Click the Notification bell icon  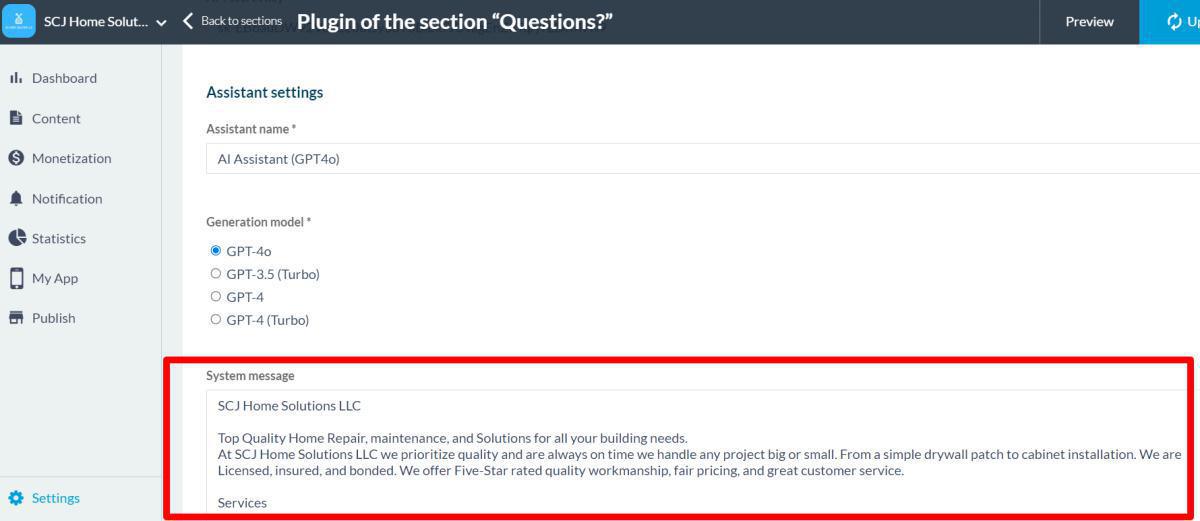coord(16,198)
